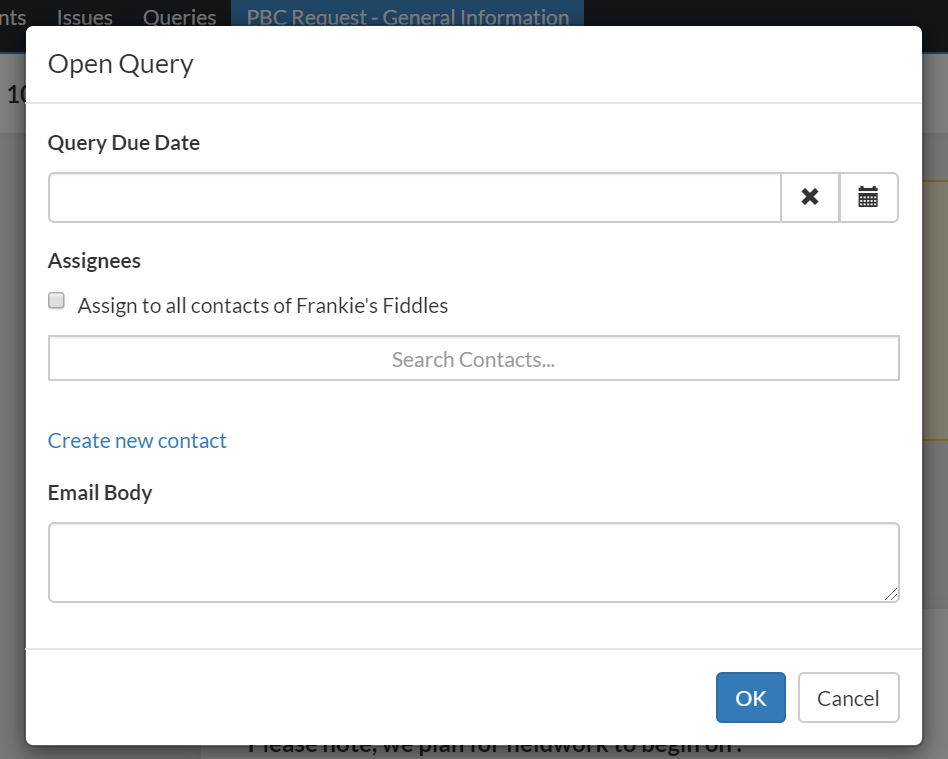Confirm the query with OK

(x=750, y=697)
